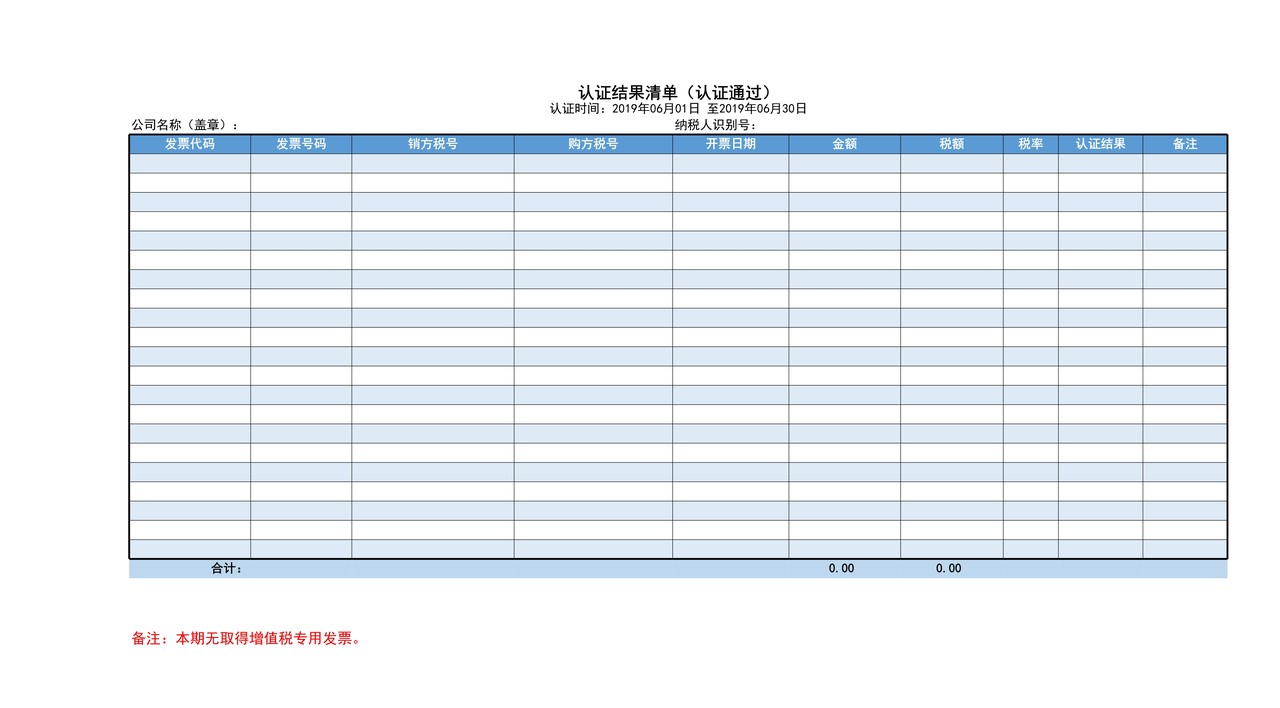The image size is (1280, 708).
Task: Select the 税额 column header
Action: (x=951, y=144)
